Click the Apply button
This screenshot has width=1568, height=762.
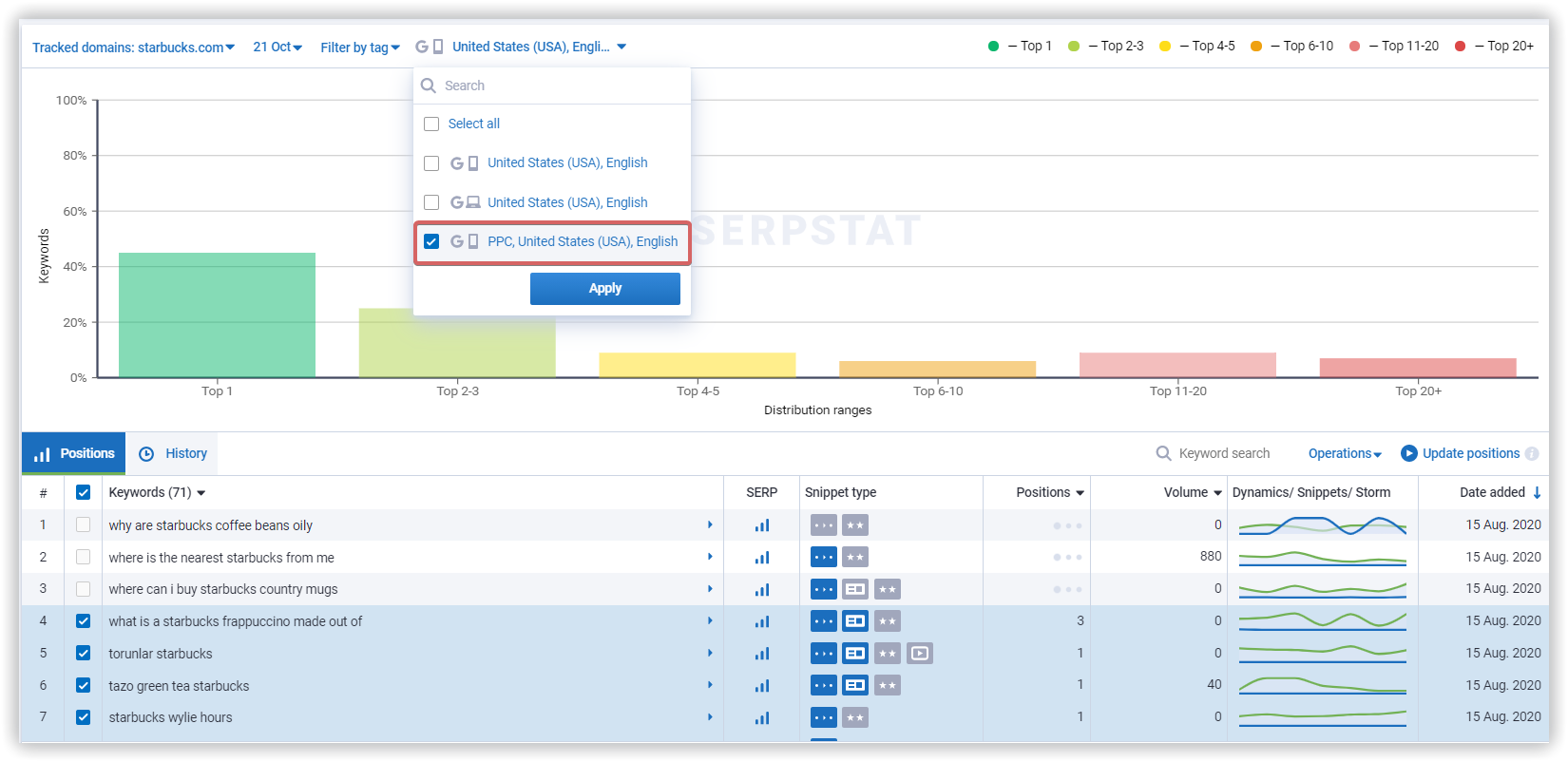click(x=605, y=289)
